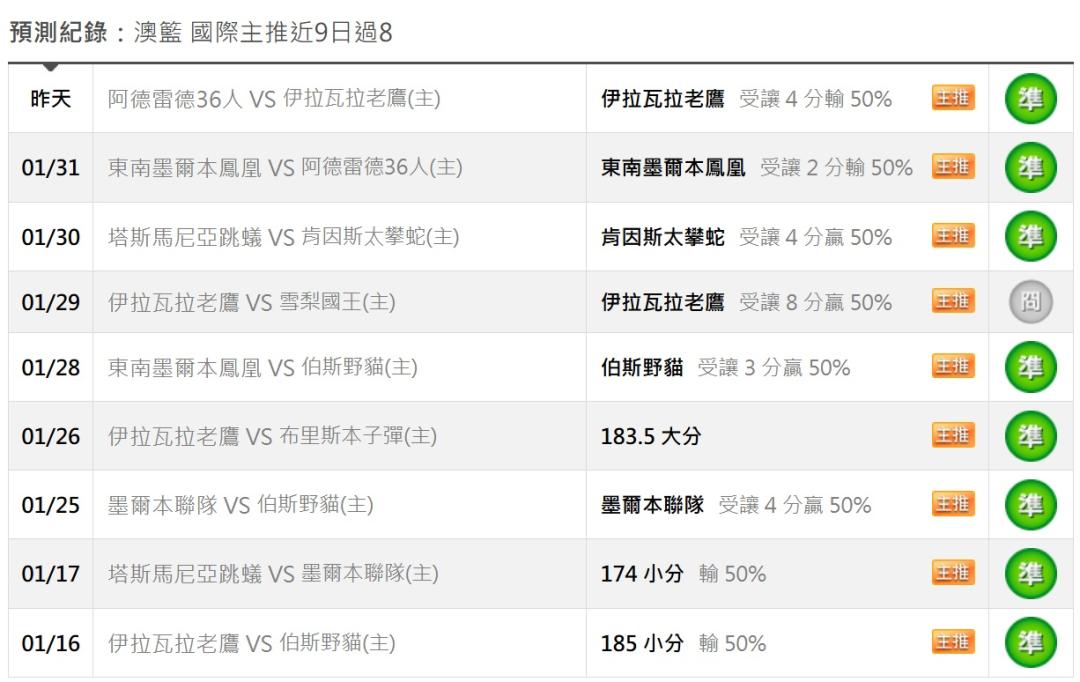Screen dimensions: 1080x682
Task: Open the 阿德雷德36人 VS 伊拉瓦拉老鷹 match
Action: [x=274, y=99]
